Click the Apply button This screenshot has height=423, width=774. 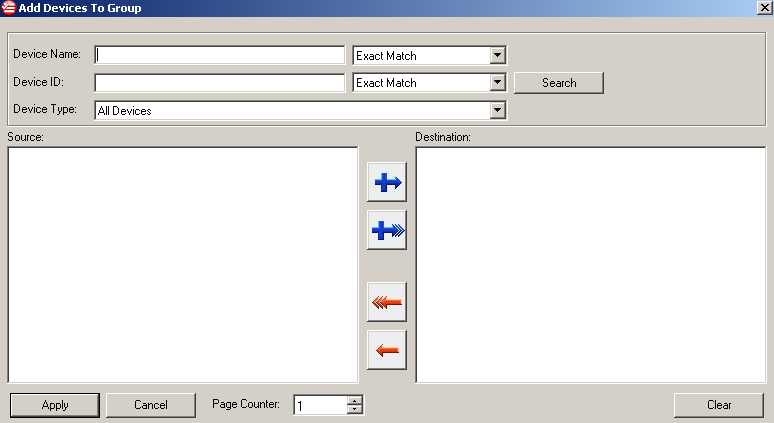click(x=55, y=405)
